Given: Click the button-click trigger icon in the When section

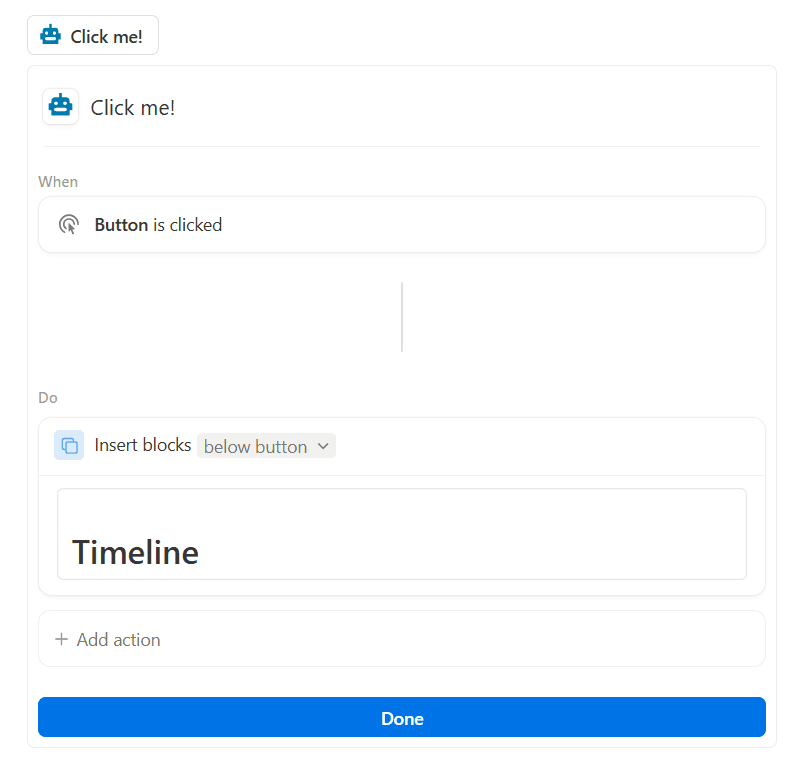Looking at the screenshot, I should tap(68, 224).
